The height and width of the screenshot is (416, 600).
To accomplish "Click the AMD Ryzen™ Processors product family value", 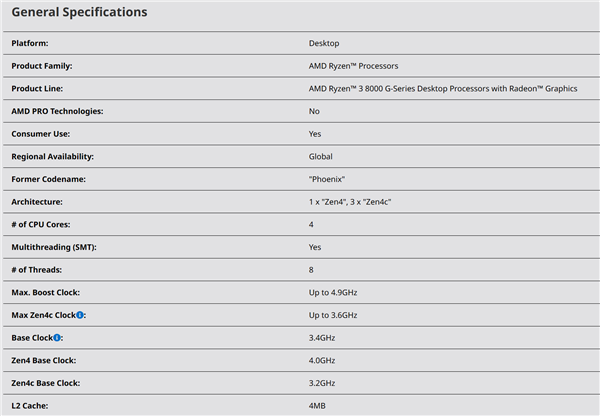I will click(353, 66).
